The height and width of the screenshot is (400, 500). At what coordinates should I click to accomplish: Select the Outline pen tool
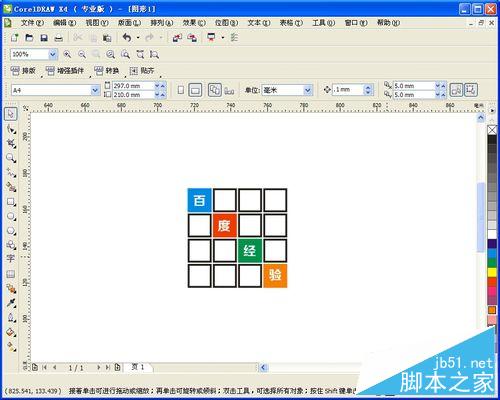click(x=11, y=317)
